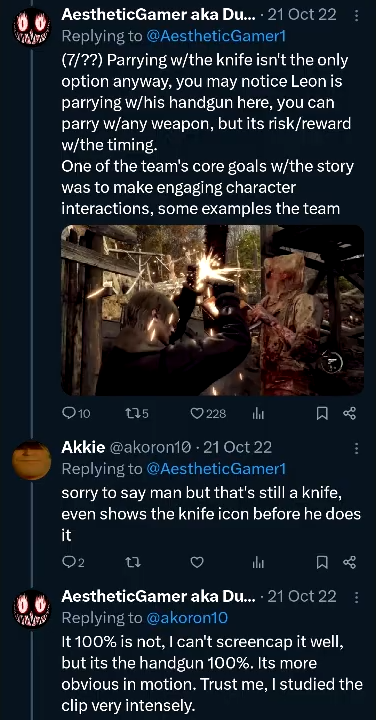
Task: Like the tweet with 228 likes
Action: pos(208,414)
